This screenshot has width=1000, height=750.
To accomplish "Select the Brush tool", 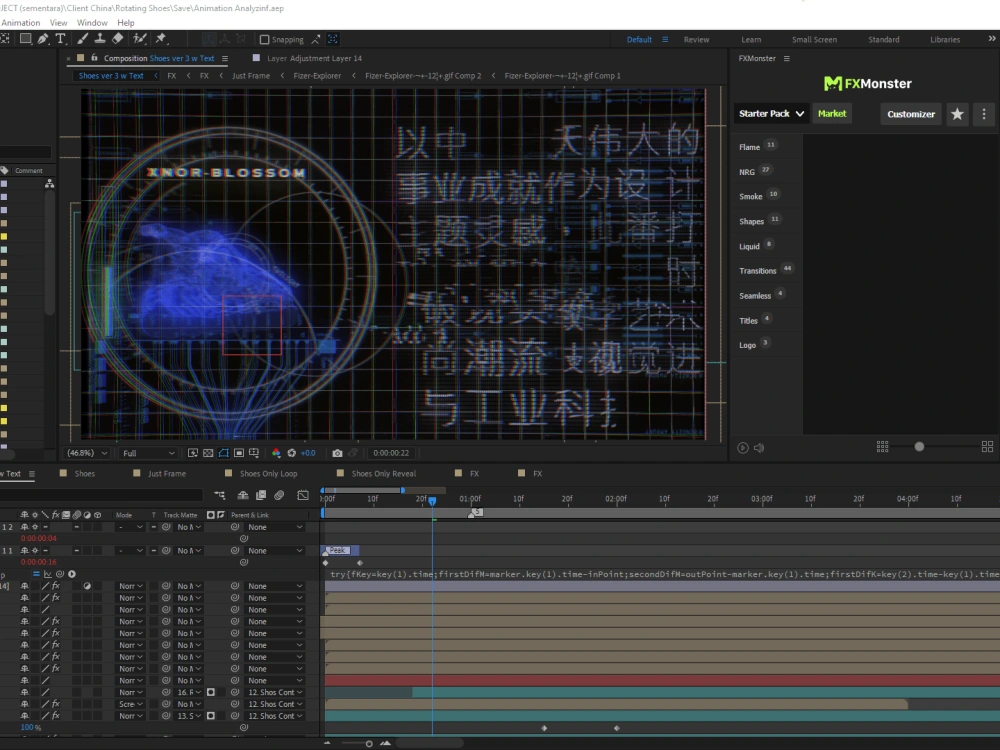I will (82, 38).
